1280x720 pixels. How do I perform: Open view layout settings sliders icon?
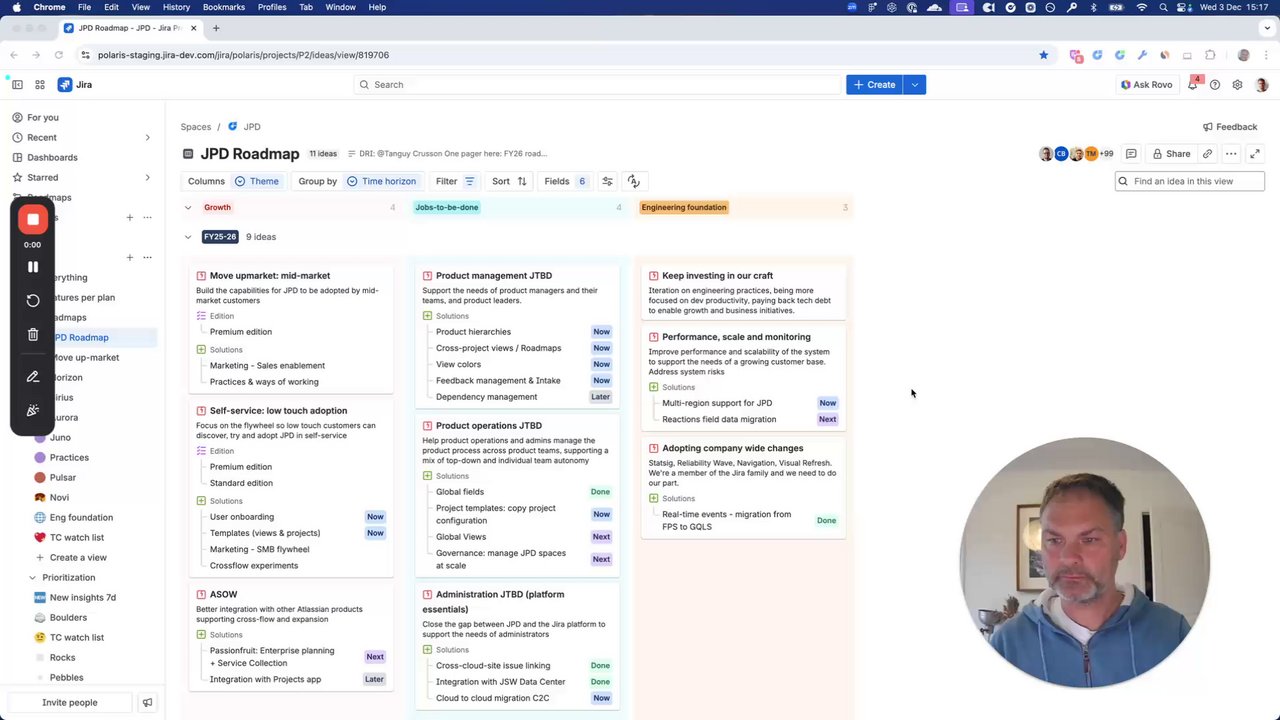[x=607, y=181]
